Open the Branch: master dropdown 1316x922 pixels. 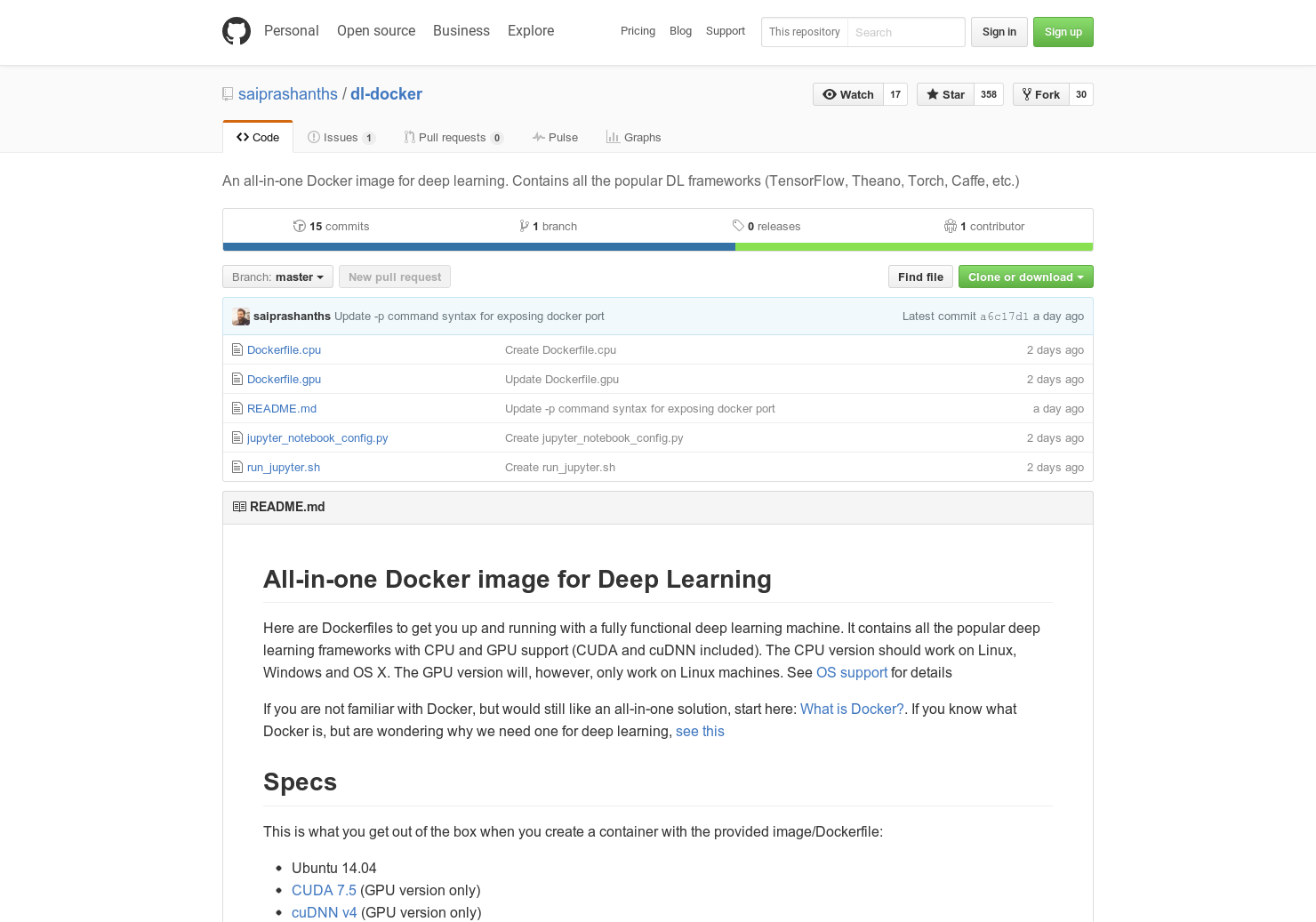(277, 277)
